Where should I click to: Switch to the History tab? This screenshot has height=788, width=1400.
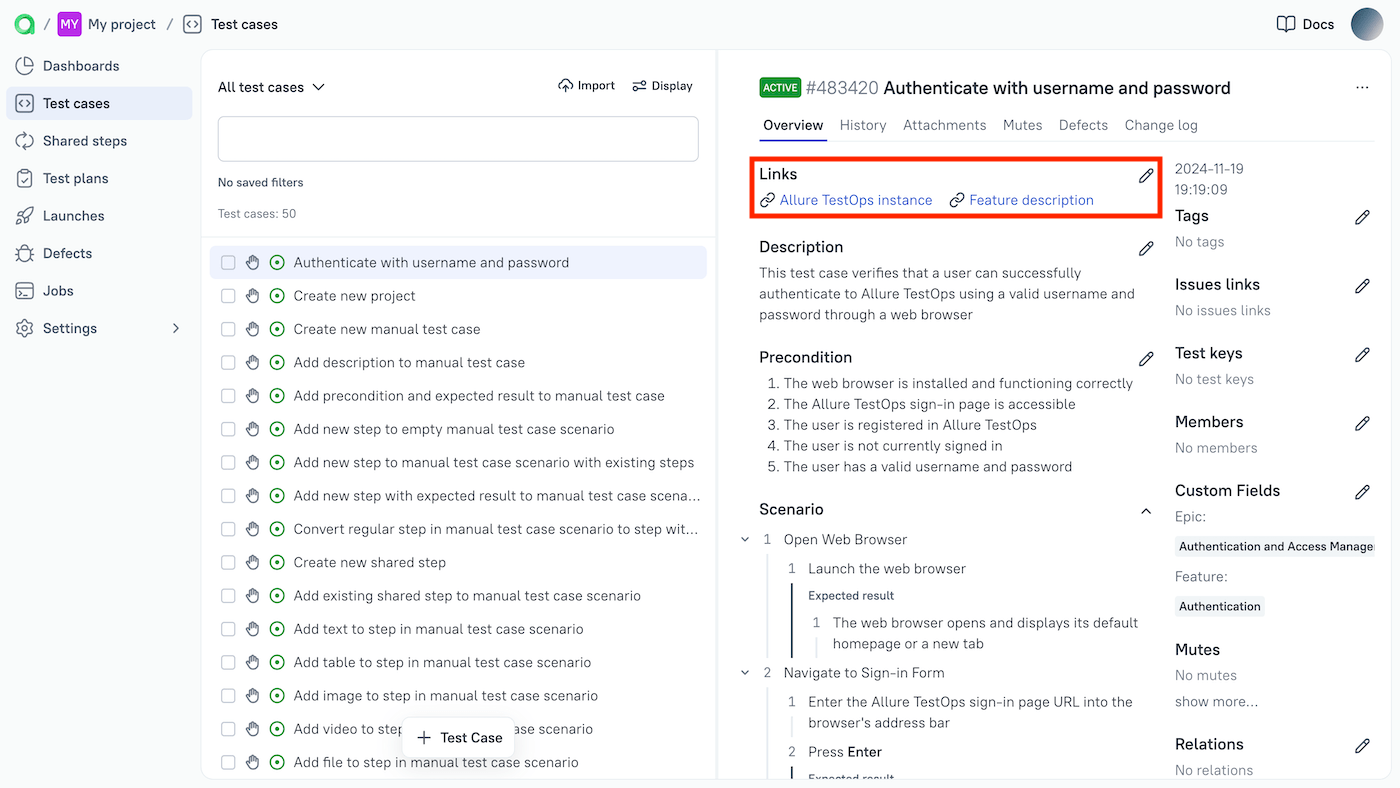pyautogui.click(x=862, y=125)
